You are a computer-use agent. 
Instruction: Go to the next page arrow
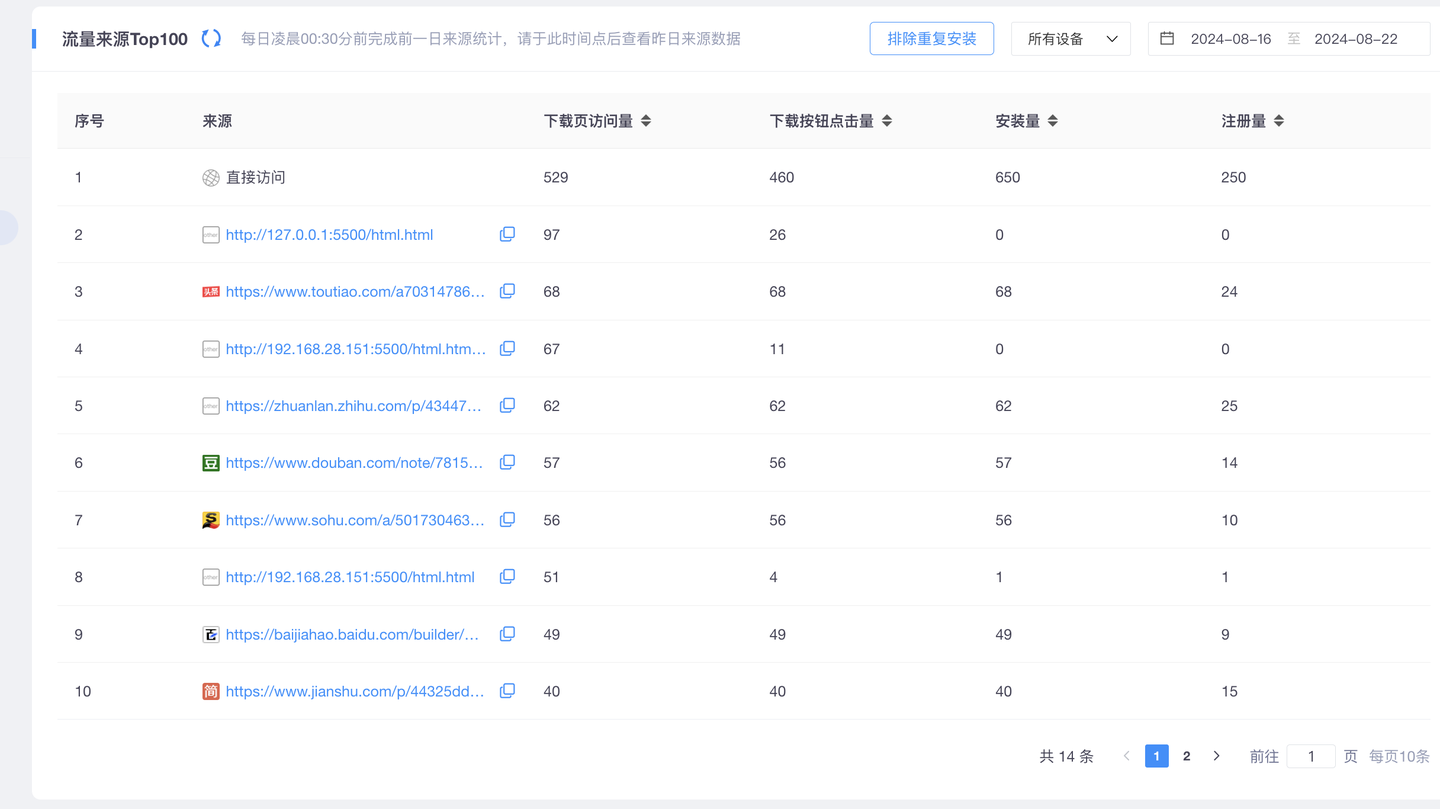(1217, 756)
